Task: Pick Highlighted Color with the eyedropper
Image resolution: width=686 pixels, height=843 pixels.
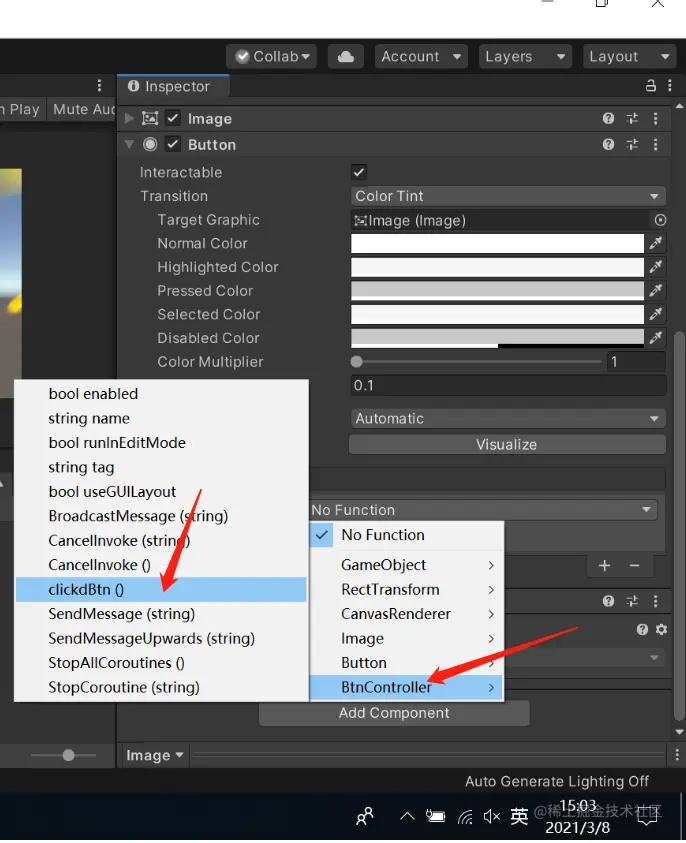Action: point(655,267)
